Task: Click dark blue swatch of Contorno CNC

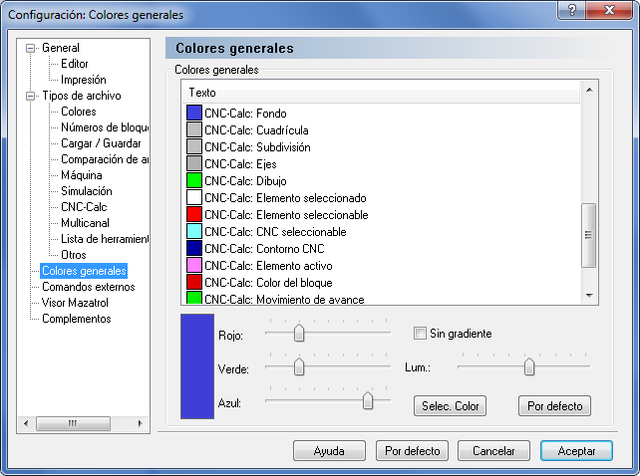Action: (x=194, y=248)
